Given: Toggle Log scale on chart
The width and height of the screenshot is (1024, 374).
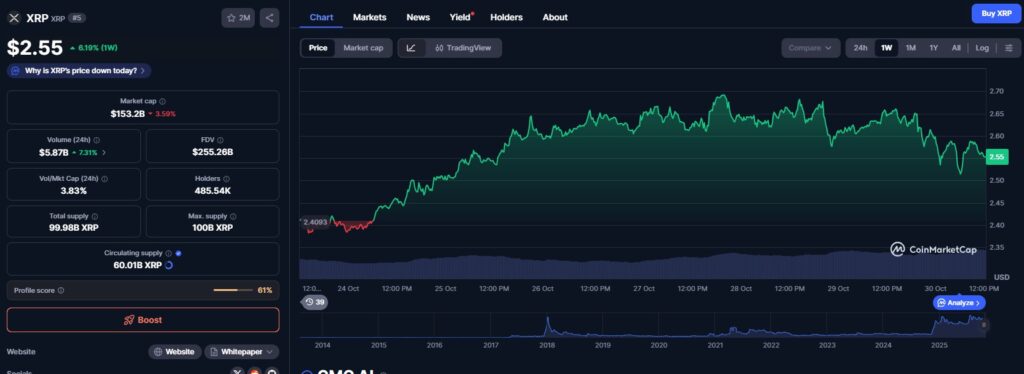Looking at the screenshot, I should (982, 48).
